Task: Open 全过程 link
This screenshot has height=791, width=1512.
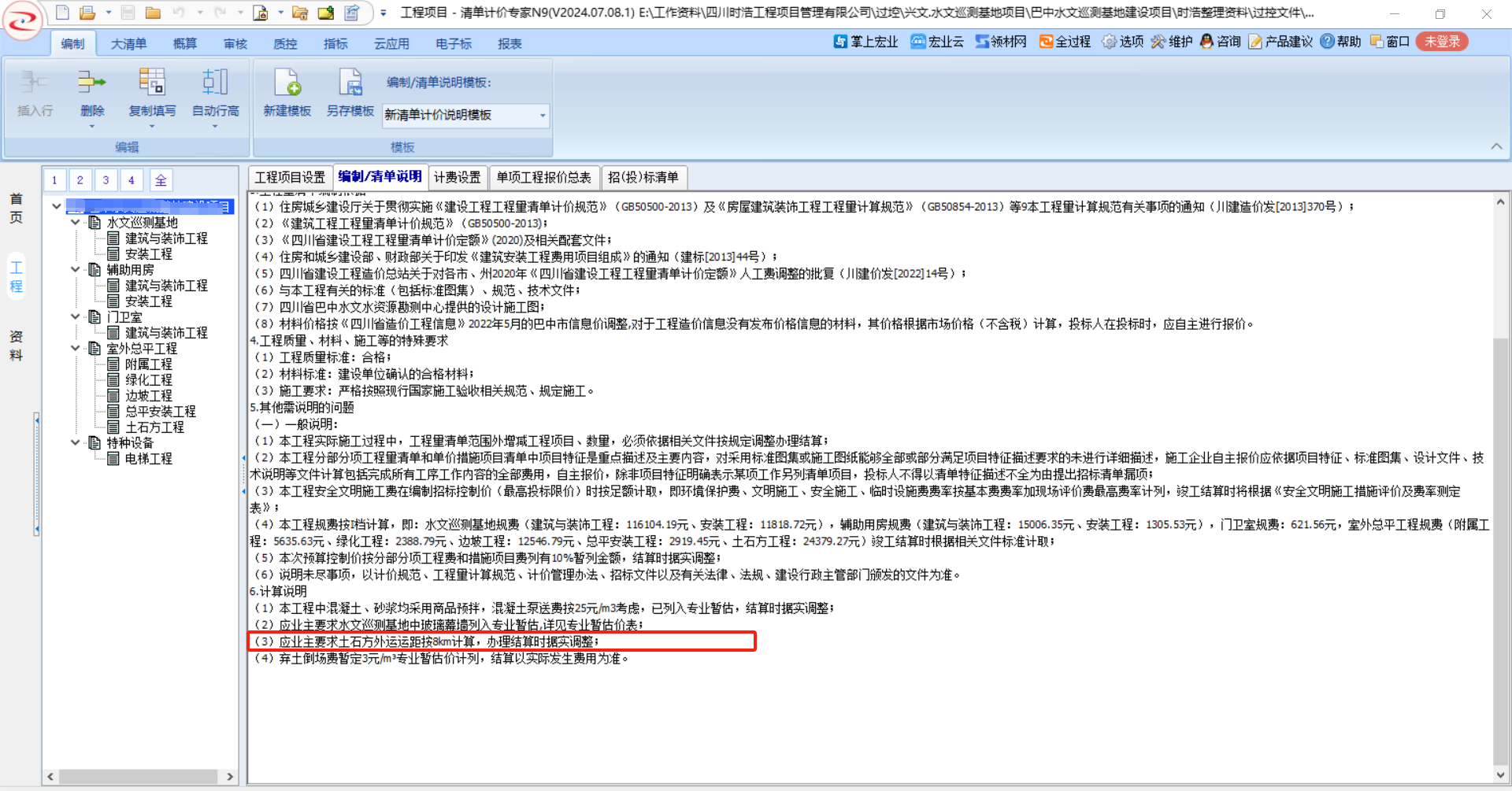Action: (1065, 42)
